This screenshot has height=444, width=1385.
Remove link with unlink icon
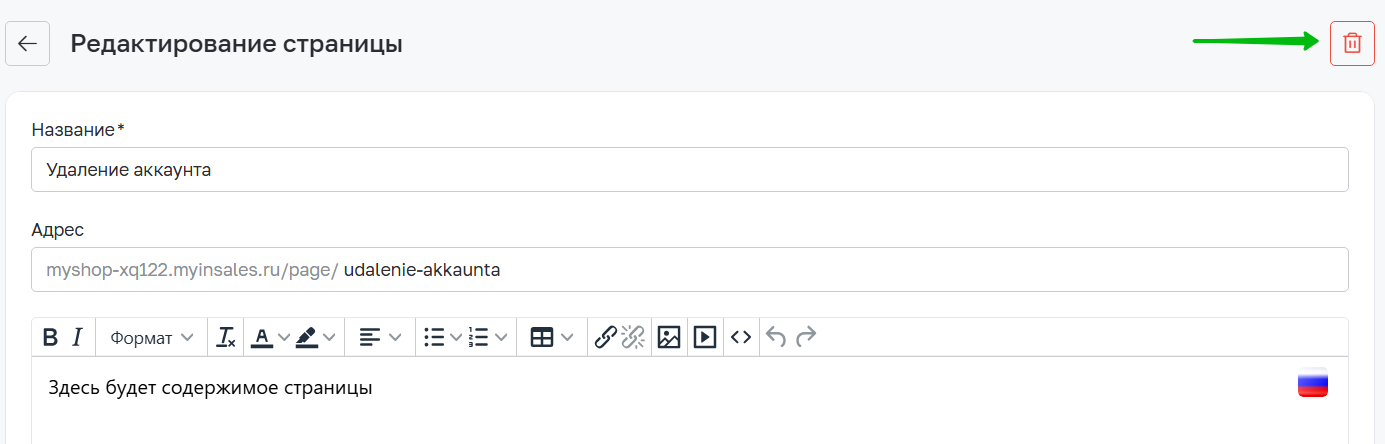tap(634, 337)
